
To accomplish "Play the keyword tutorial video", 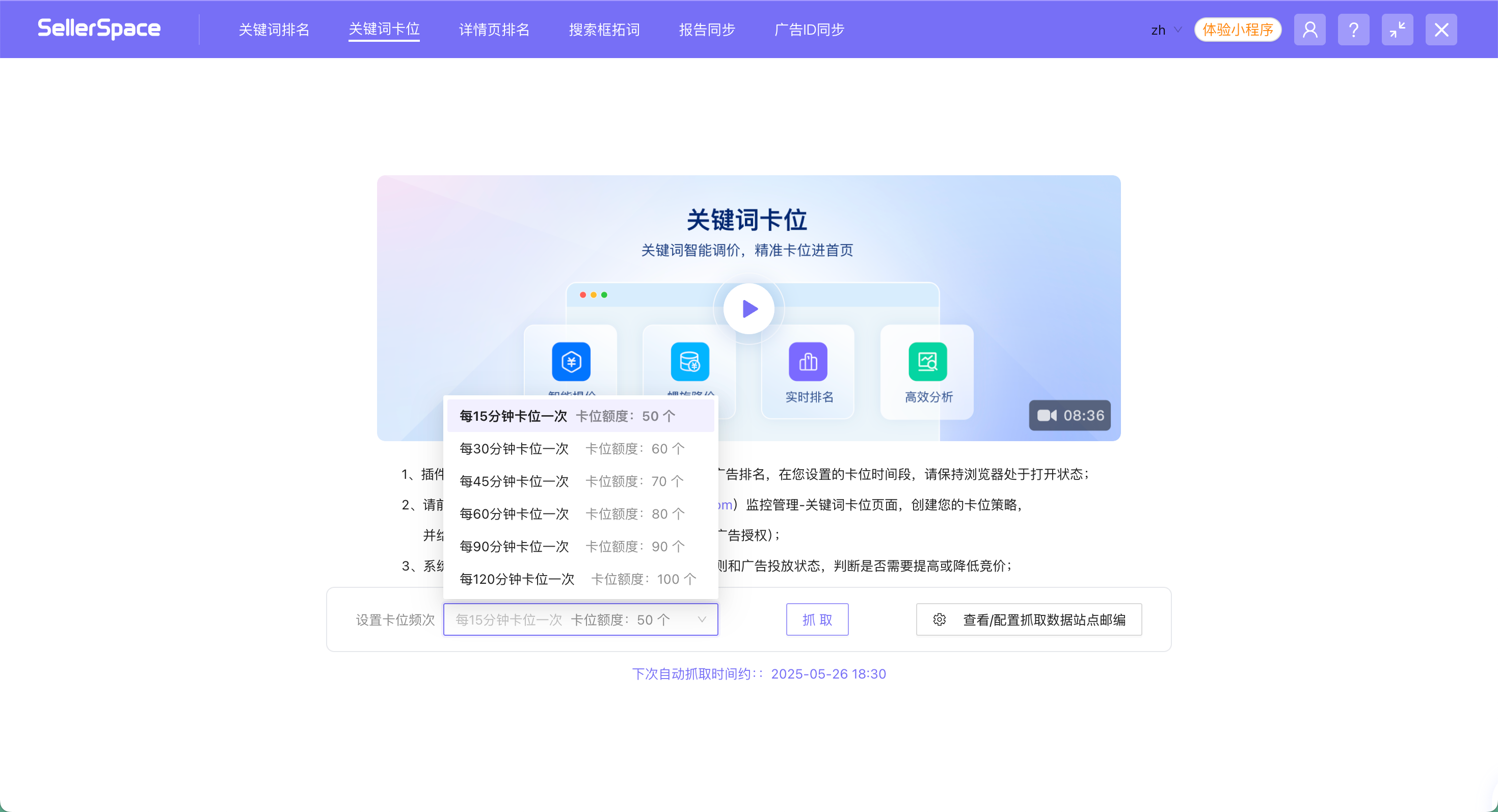I will [x=749, y=309].
